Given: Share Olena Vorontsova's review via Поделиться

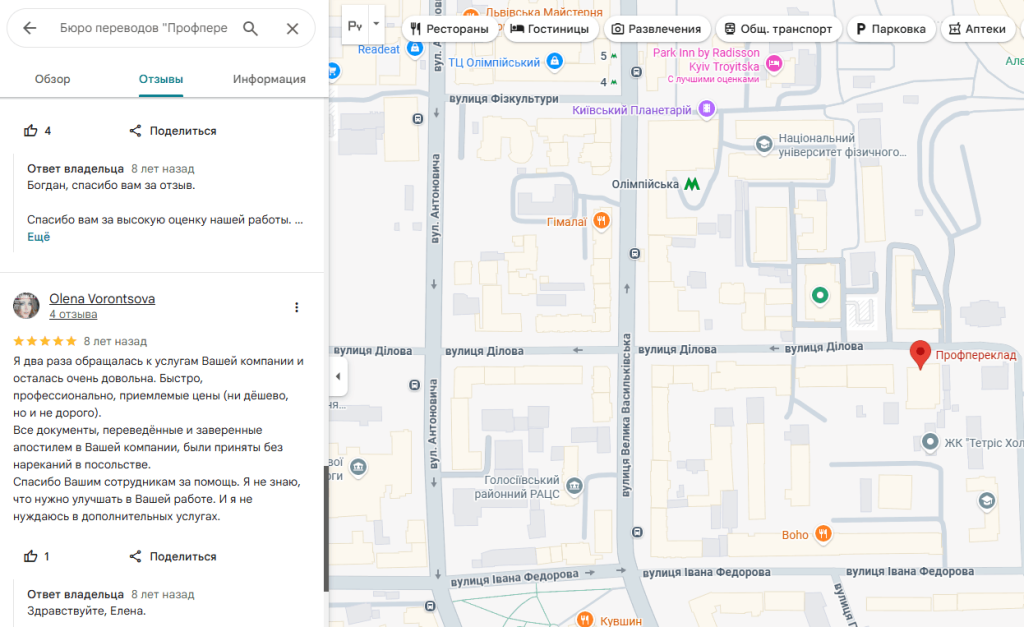Looking at the screenshot, I should point(172,556).
